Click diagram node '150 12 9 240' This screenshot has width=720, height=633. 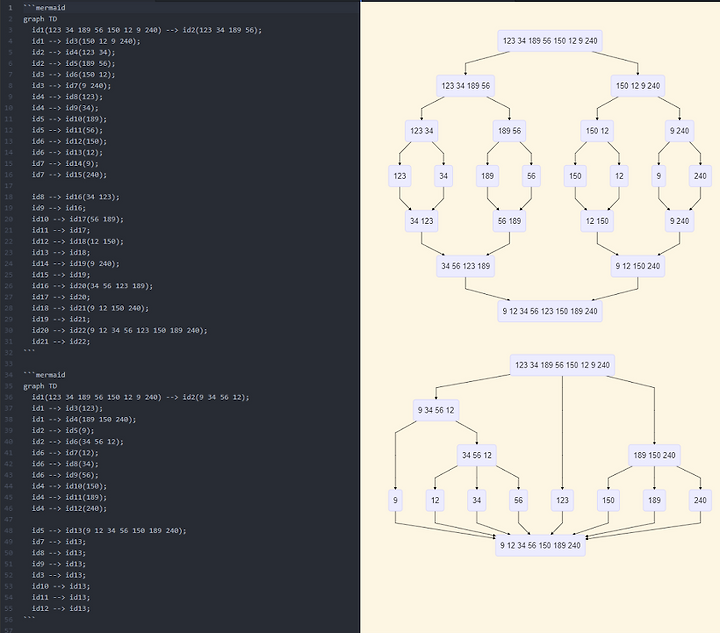pos(637,86)
